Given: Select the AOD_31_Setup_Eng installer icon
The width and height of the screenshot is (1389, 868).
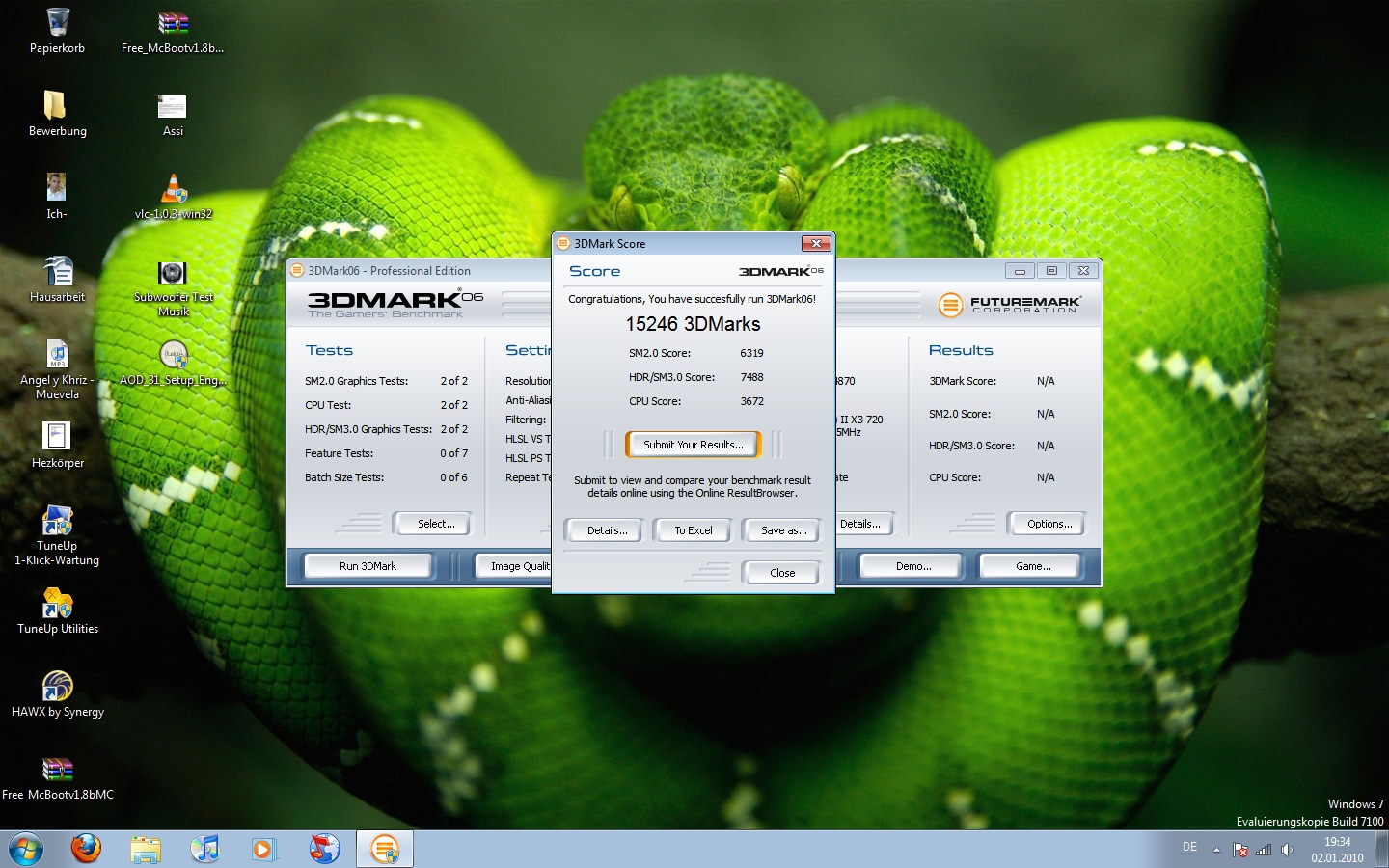Looking at the screenshot, I should [x=173, y=364].
